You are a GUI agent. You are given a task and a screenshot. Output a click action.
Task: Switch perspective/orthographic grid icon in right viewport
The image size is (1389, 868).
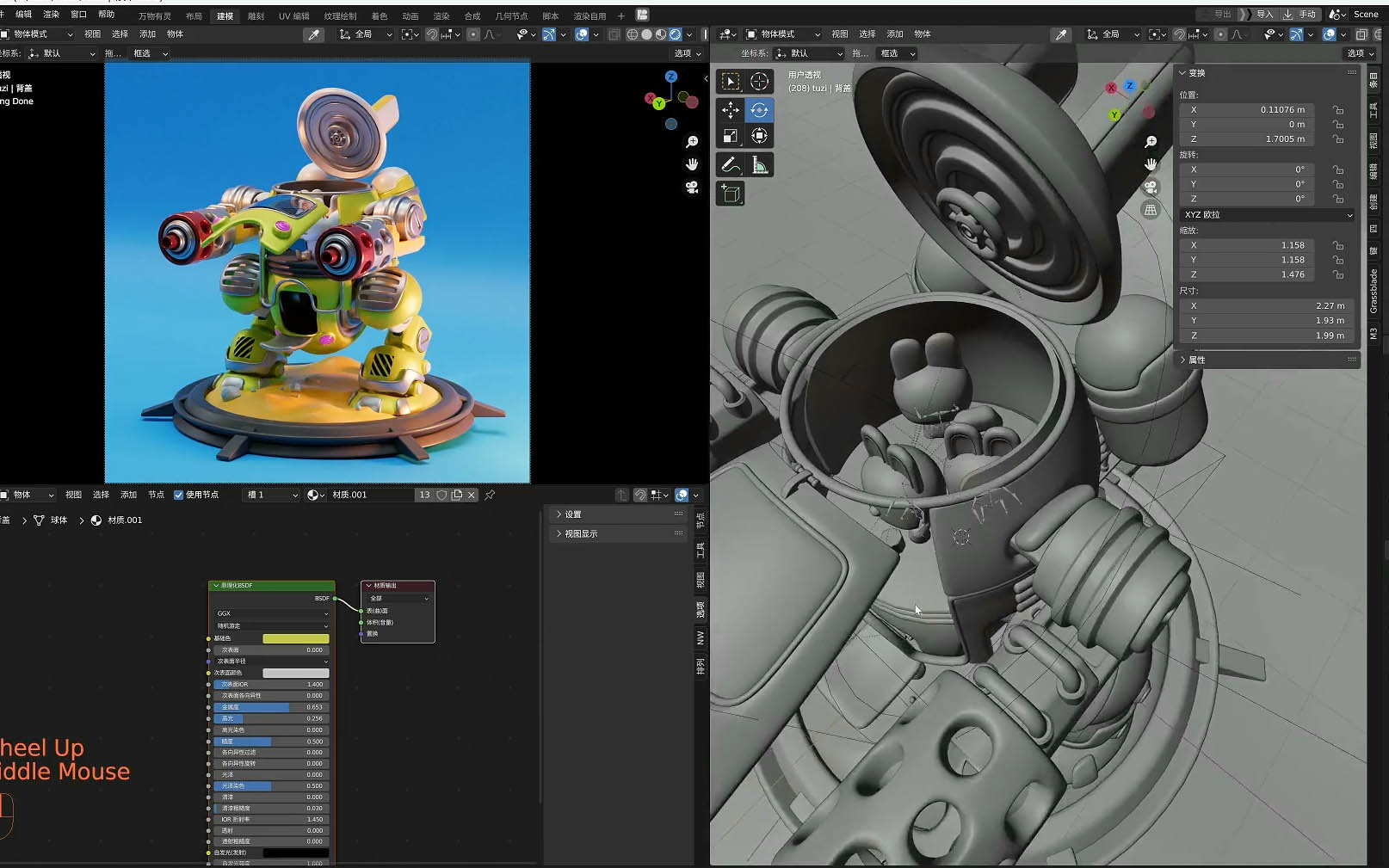[1151, 209]
